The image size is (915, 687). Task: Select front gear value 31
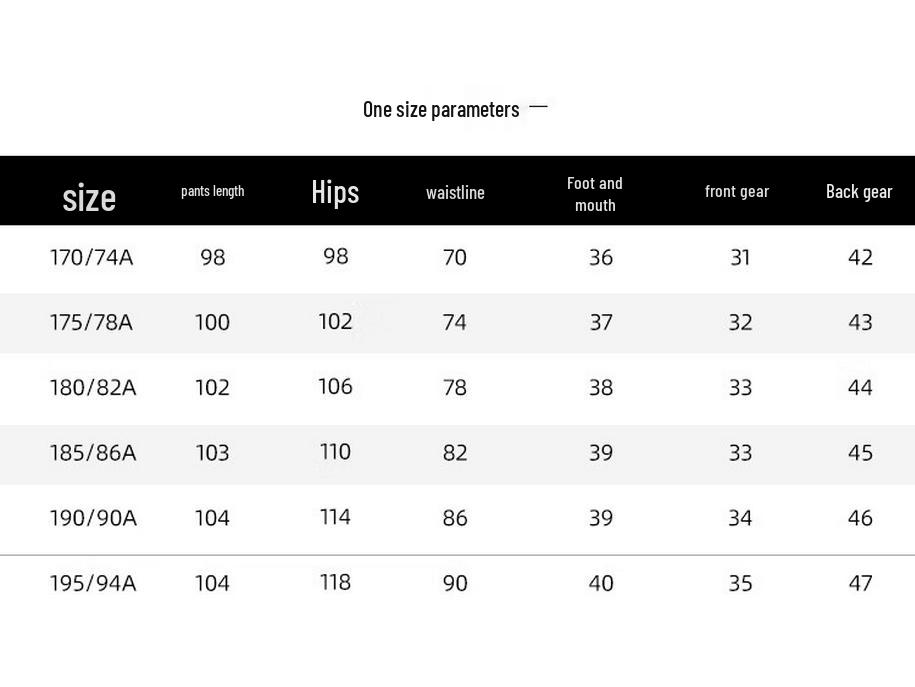(740, 258)
